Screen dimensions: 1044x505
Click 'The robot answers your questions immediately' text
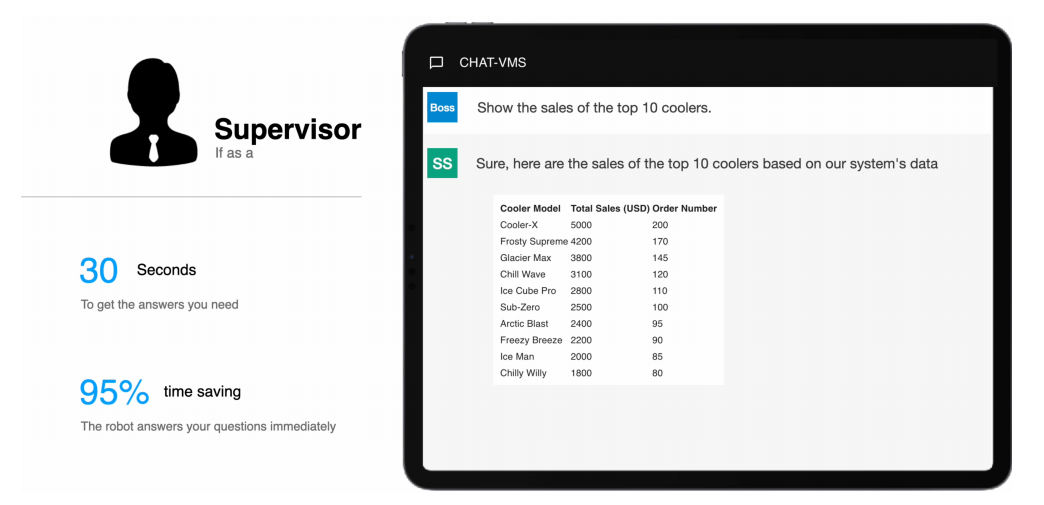click(x=208, y=426)
